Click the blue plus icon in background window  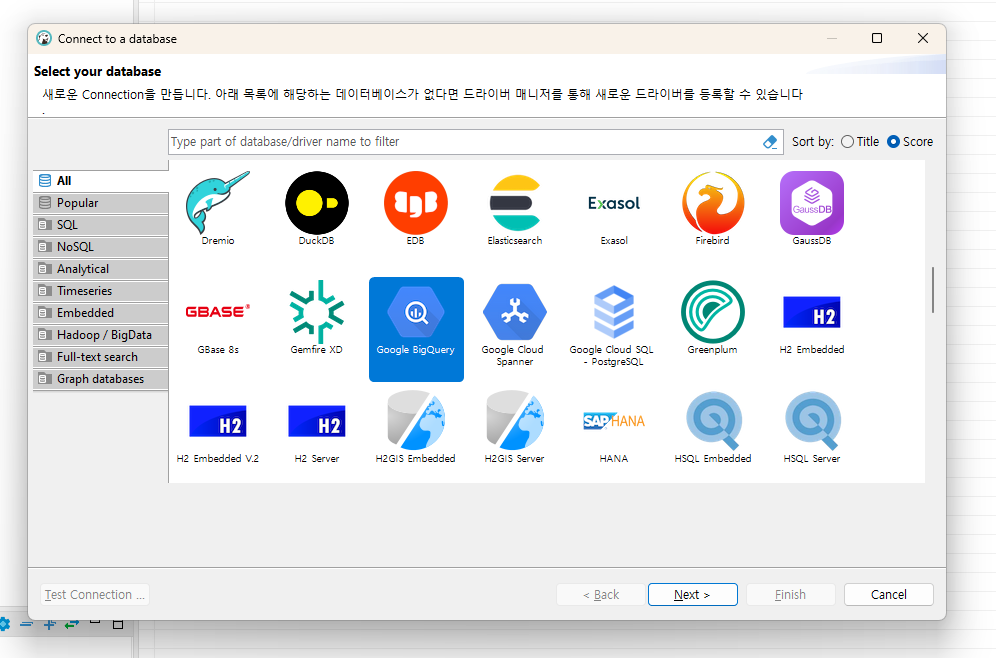click(50, 624)
